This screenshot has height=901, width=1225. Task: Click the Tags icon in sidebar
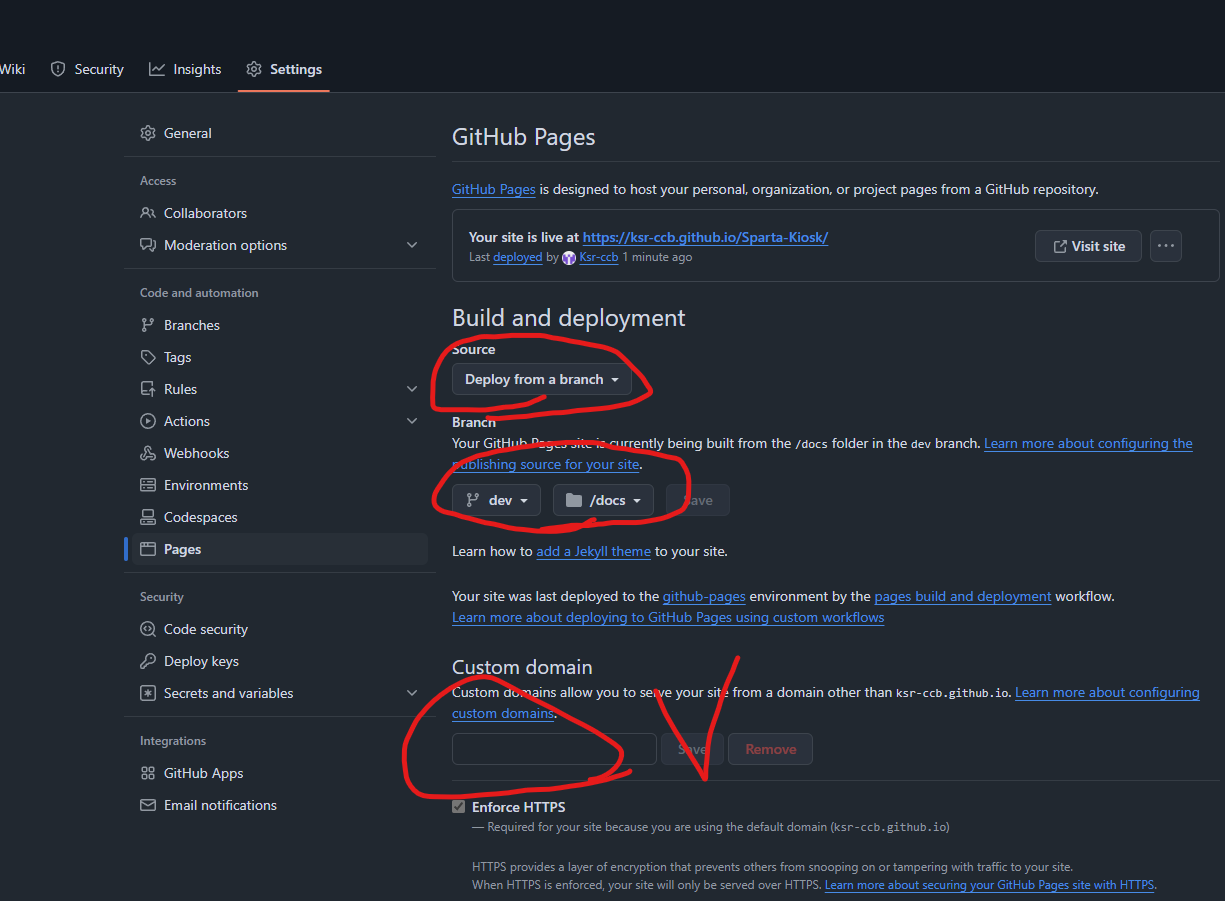148,357
